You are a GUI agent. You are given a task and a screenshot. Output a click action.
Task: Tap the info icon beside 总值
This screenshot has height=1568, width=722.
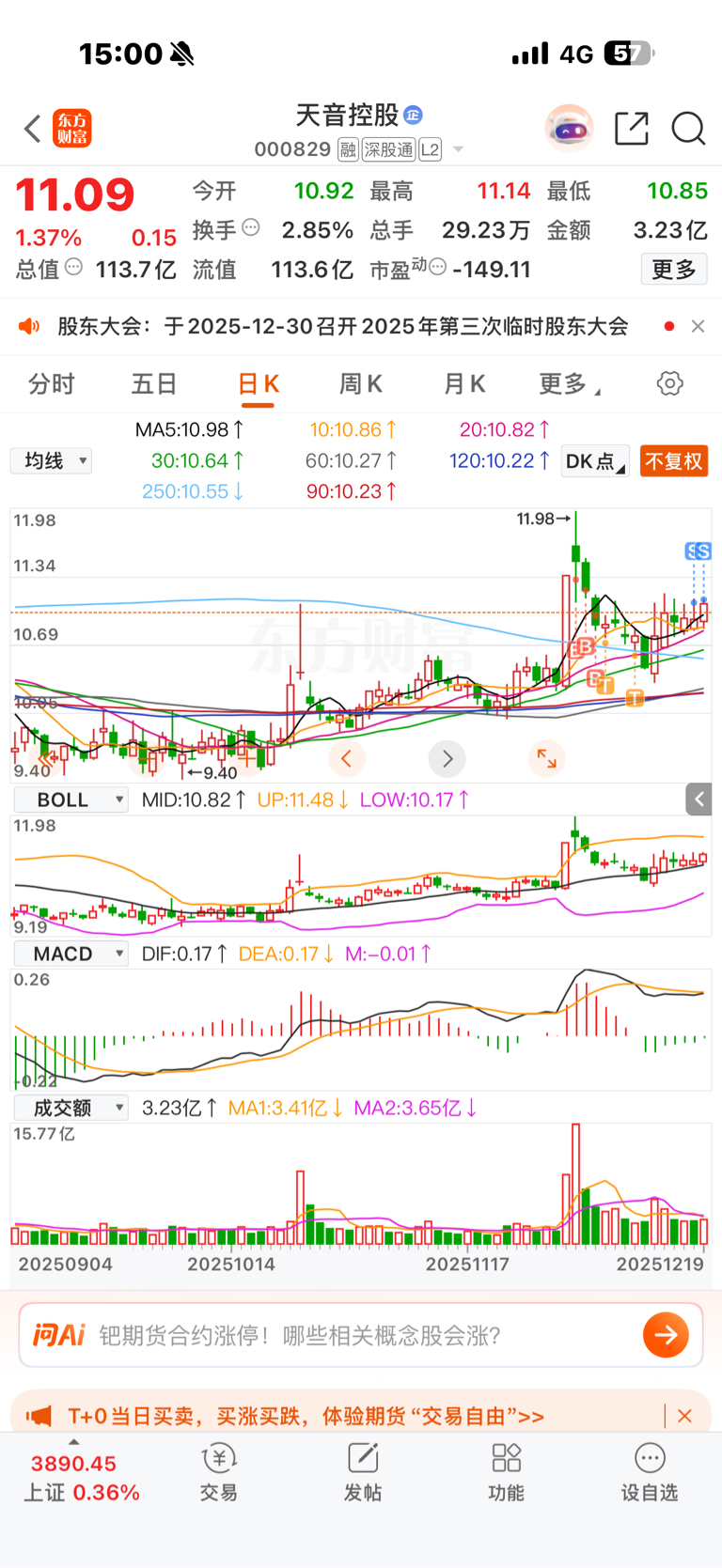[73, 268]
